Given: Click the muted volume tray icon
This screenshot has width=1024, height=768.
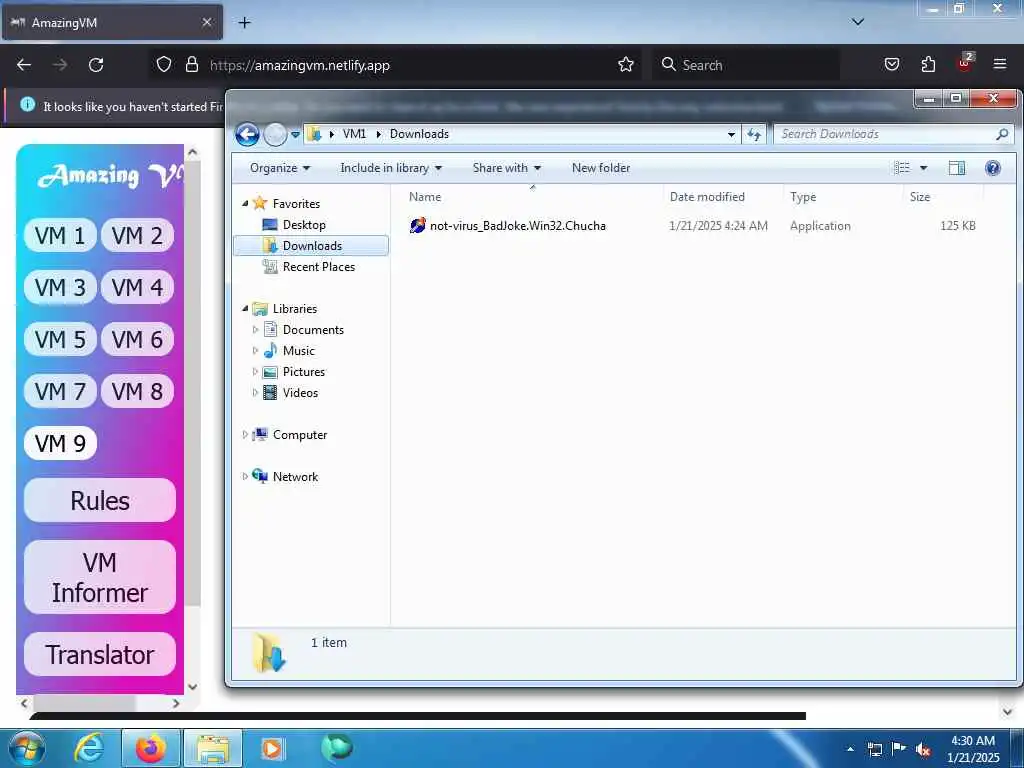Looking at the screenshot, I should [x=923, y=750].
